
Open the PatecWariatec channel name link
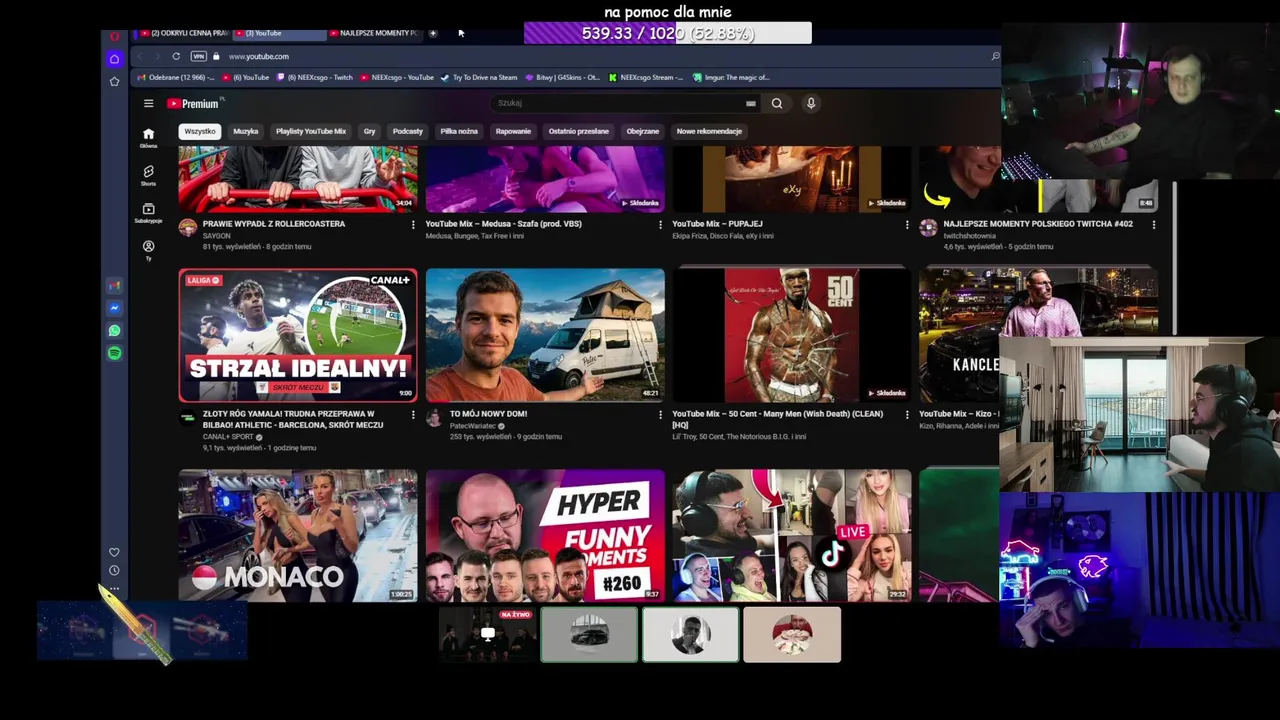pyautogui.click(x=472, y=426)
